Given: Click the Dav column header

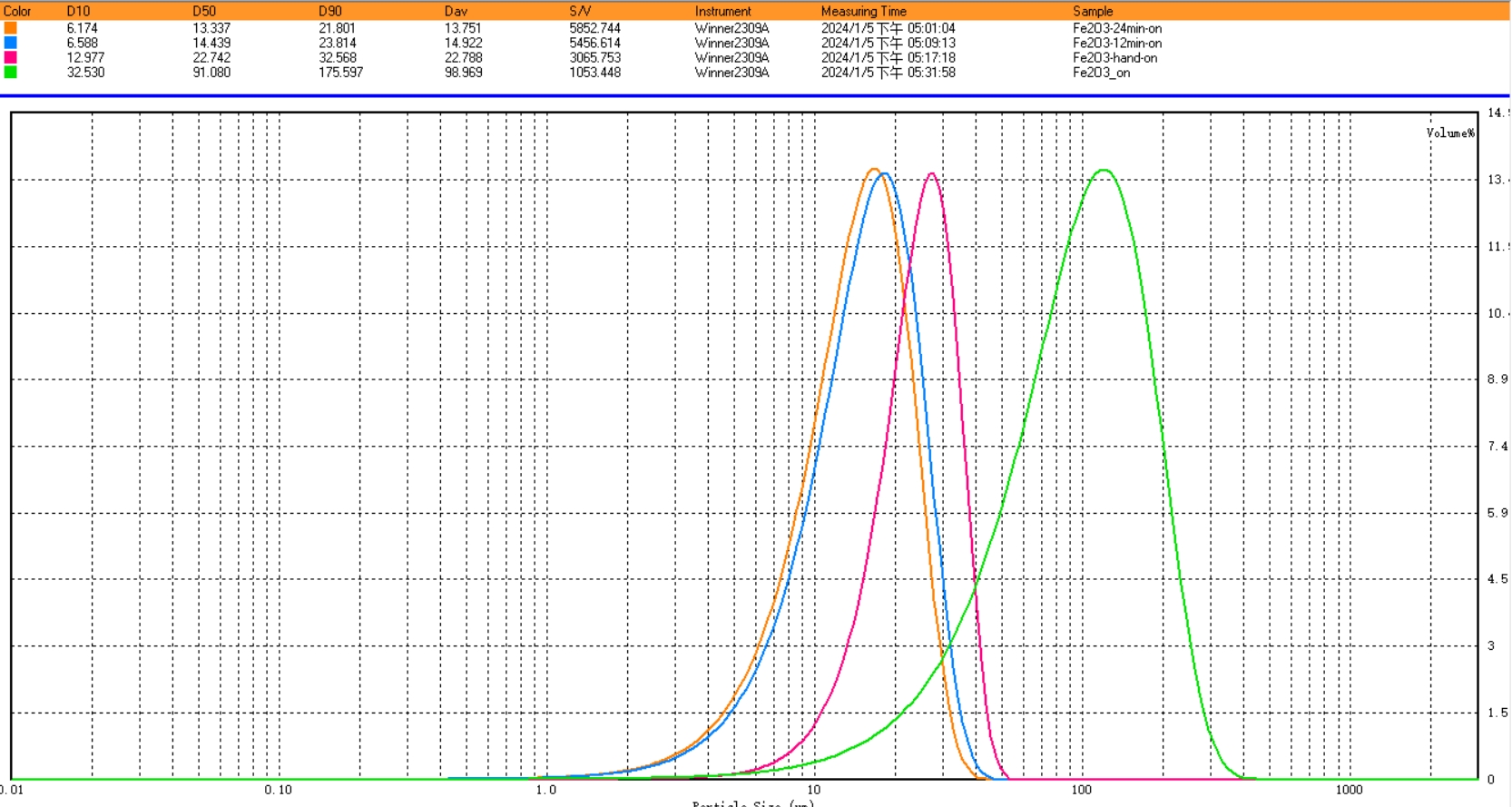Looking at the screenshot, I should (456, 11).
